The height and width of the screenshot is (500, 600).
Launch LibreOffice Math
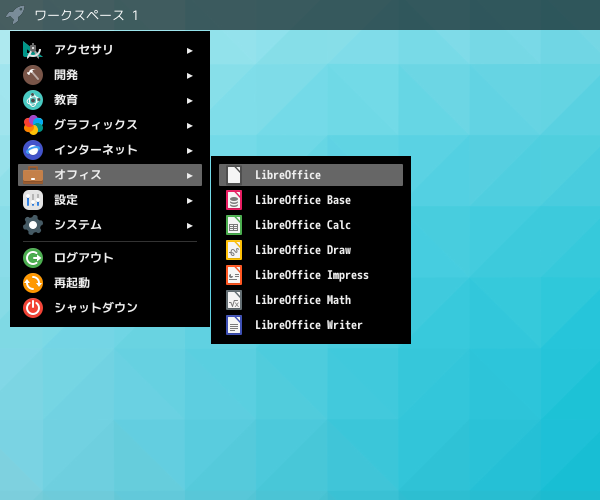311,300
